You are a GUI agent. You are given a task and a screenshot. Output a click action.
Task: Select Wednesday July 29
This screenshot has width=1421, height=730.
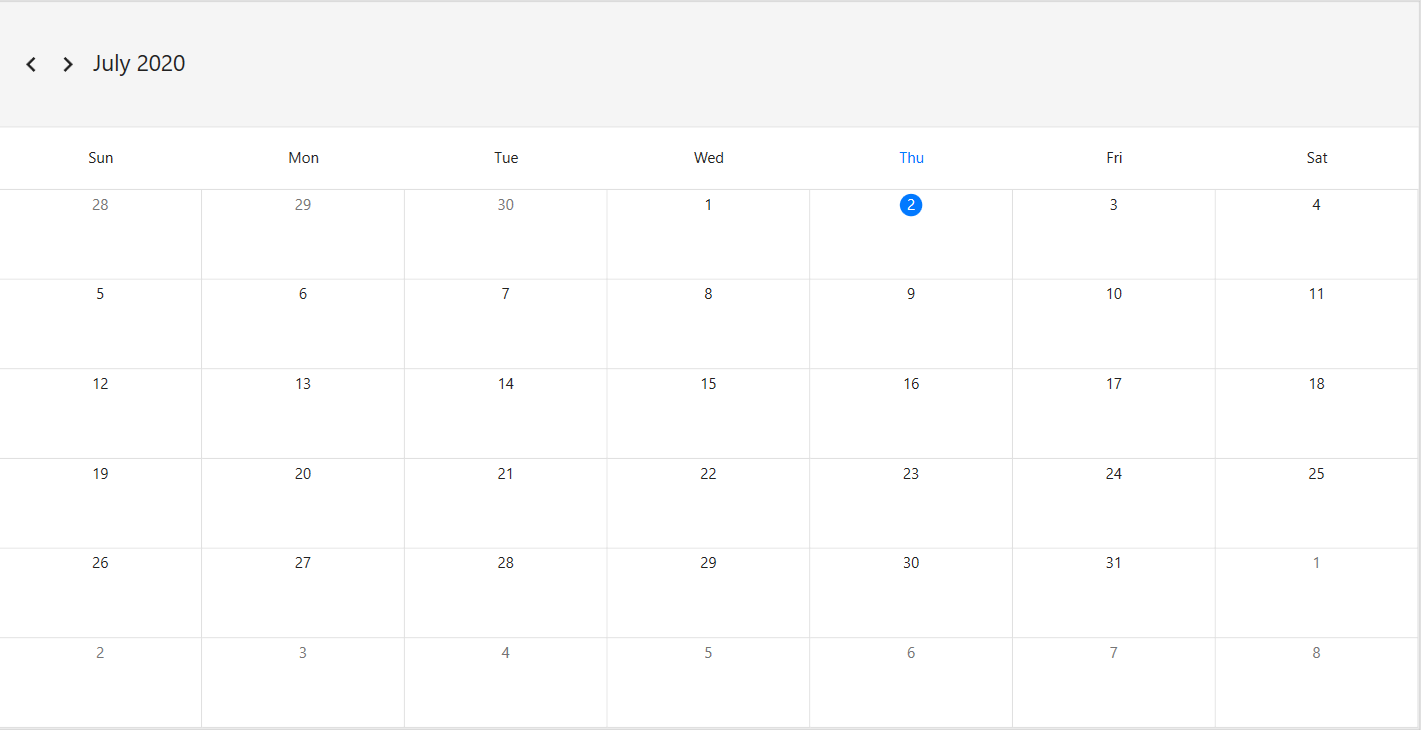point(708,593)
